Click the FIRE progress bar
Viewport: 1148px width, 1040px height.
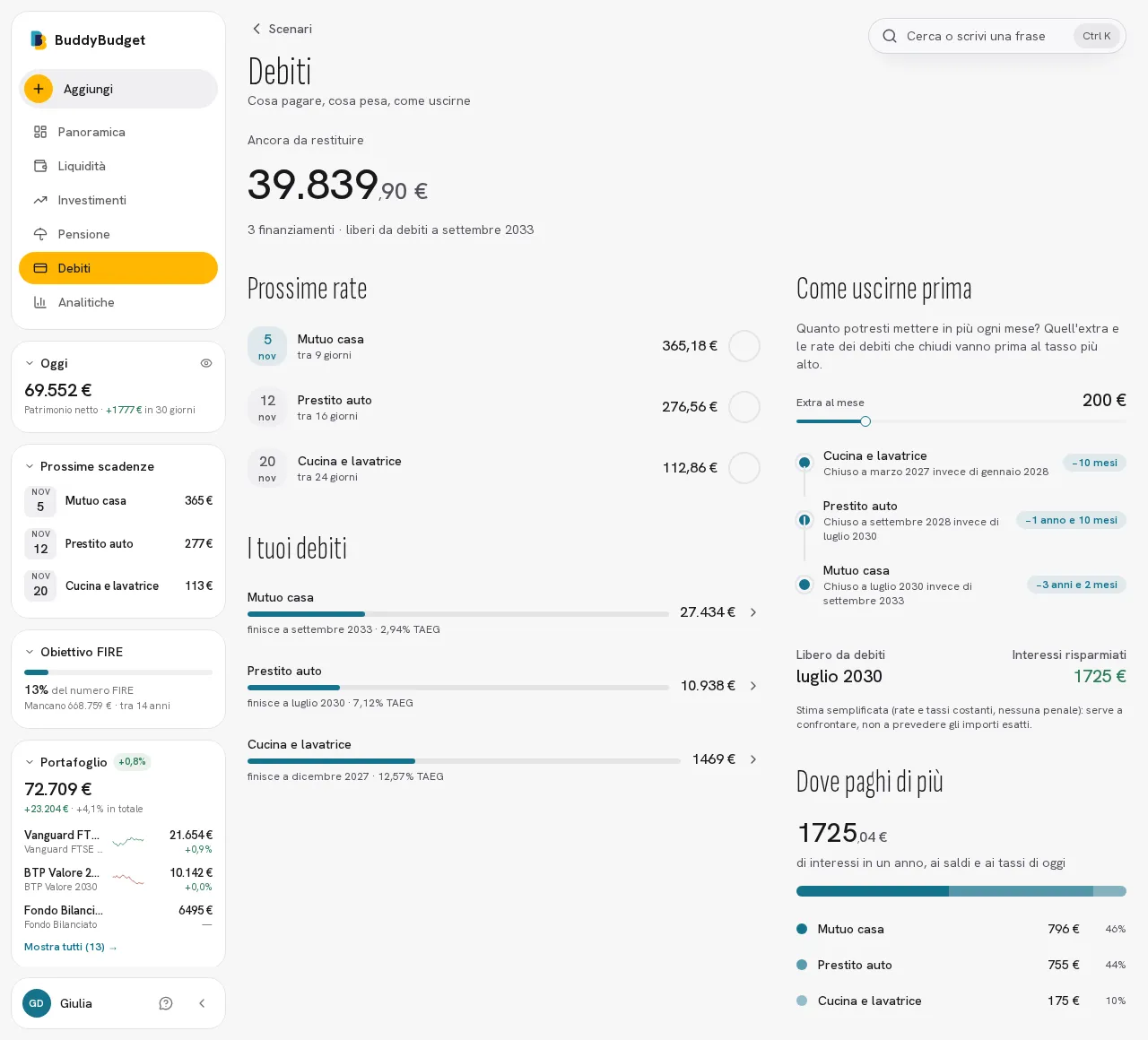(118, 672)
